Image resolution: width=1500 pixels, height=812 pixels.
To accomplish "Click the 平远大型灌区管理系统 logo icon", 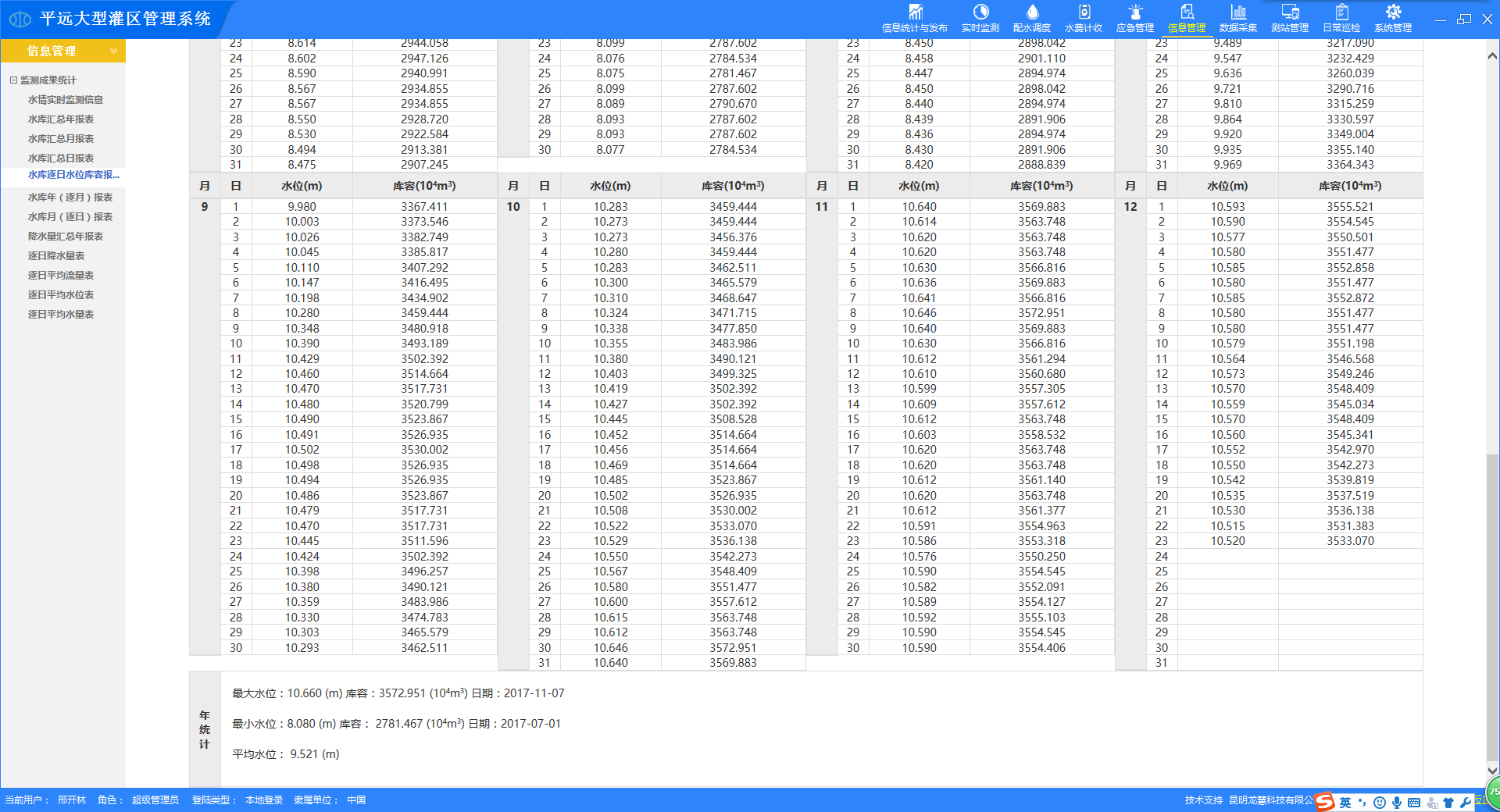I will pyautogui.click(x=20, y=19).
